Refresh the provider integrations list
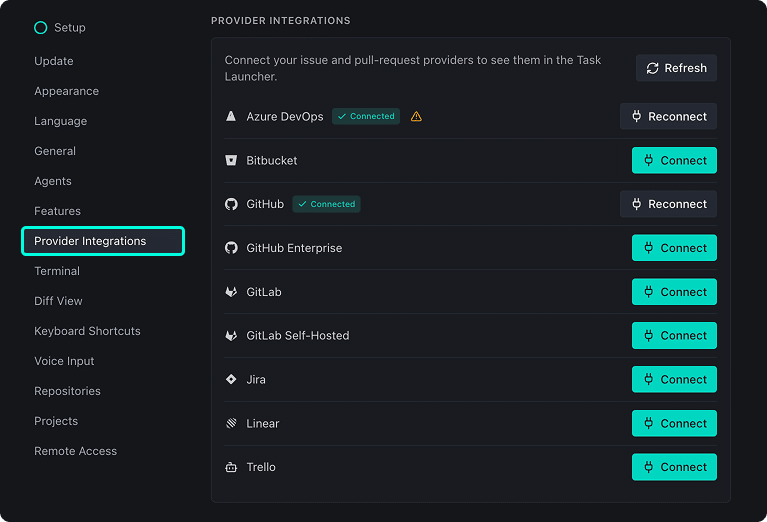This screenshot has width=767, height=522. [676, 68]
